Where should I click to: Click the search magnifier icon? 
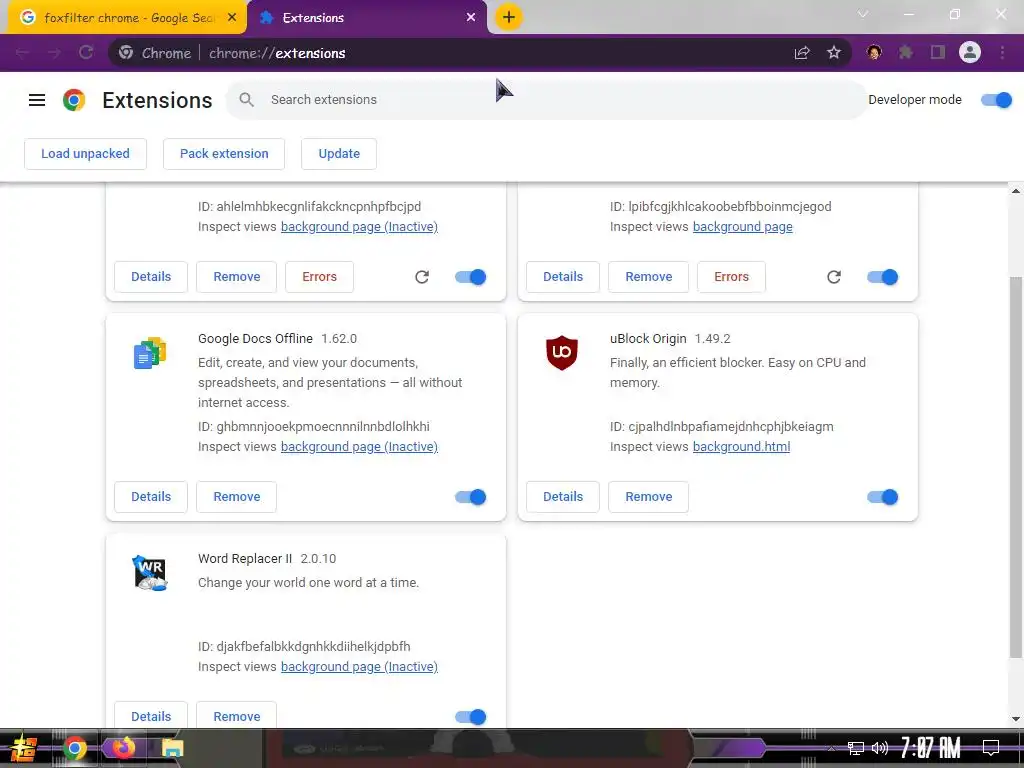pyautogui.click(x=246, y=99)
